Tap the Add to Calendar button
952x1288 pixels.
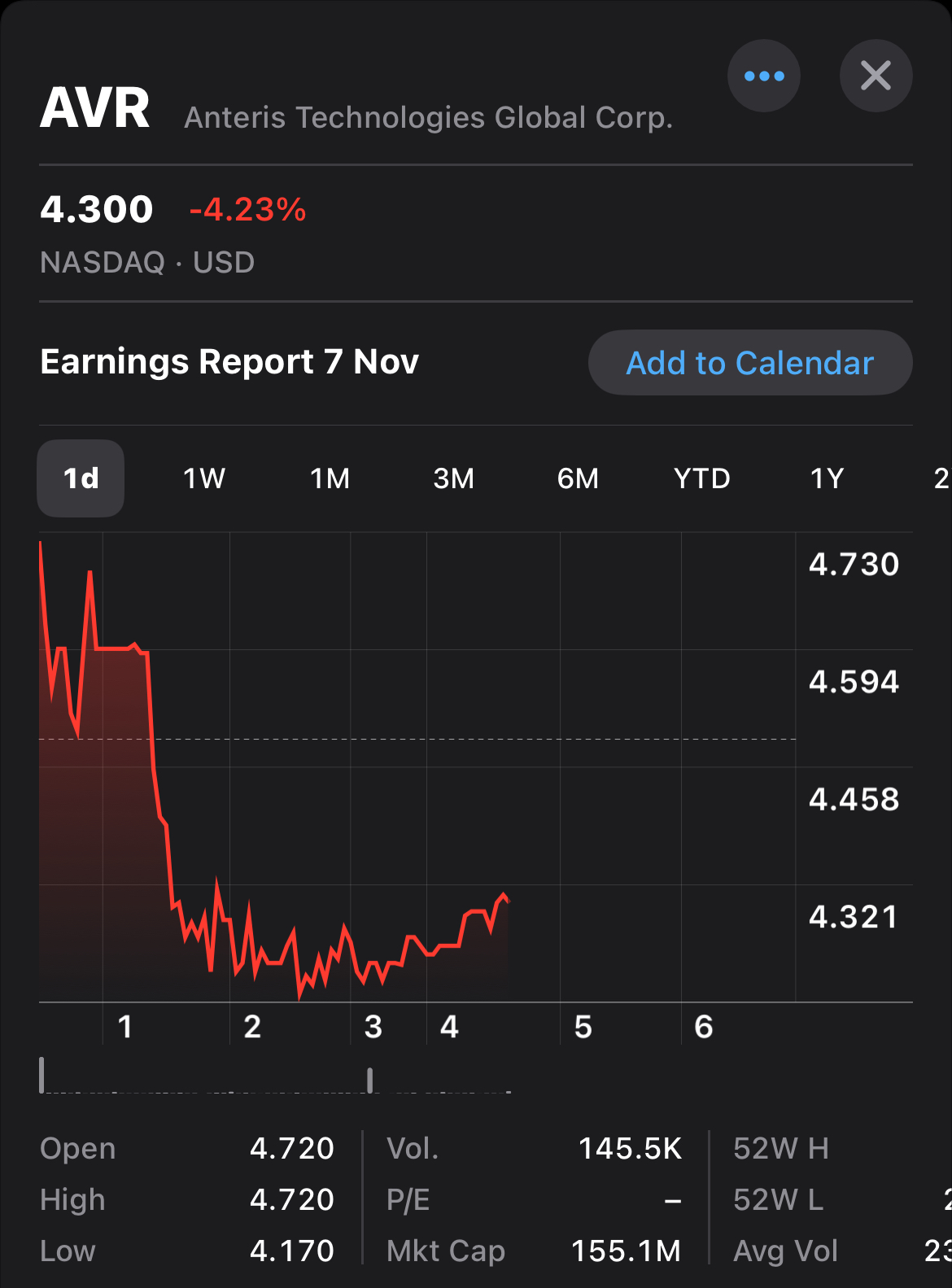(x=749, y=363)
